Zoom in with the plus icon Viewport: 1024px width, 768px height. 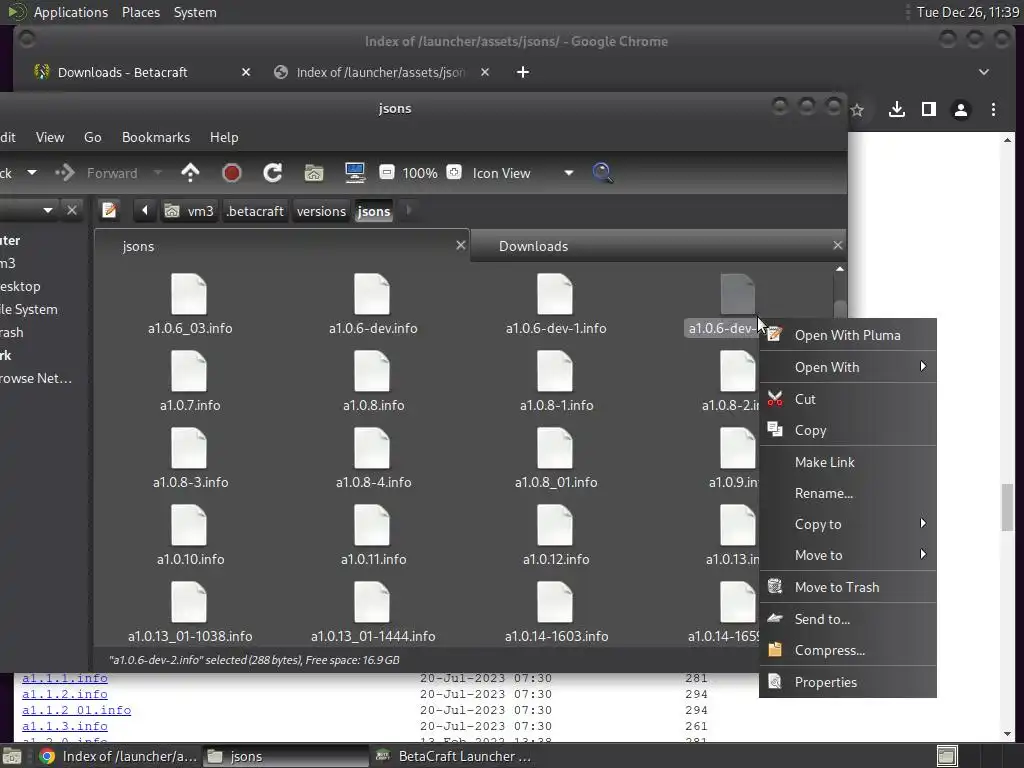(x=454, y=172)
